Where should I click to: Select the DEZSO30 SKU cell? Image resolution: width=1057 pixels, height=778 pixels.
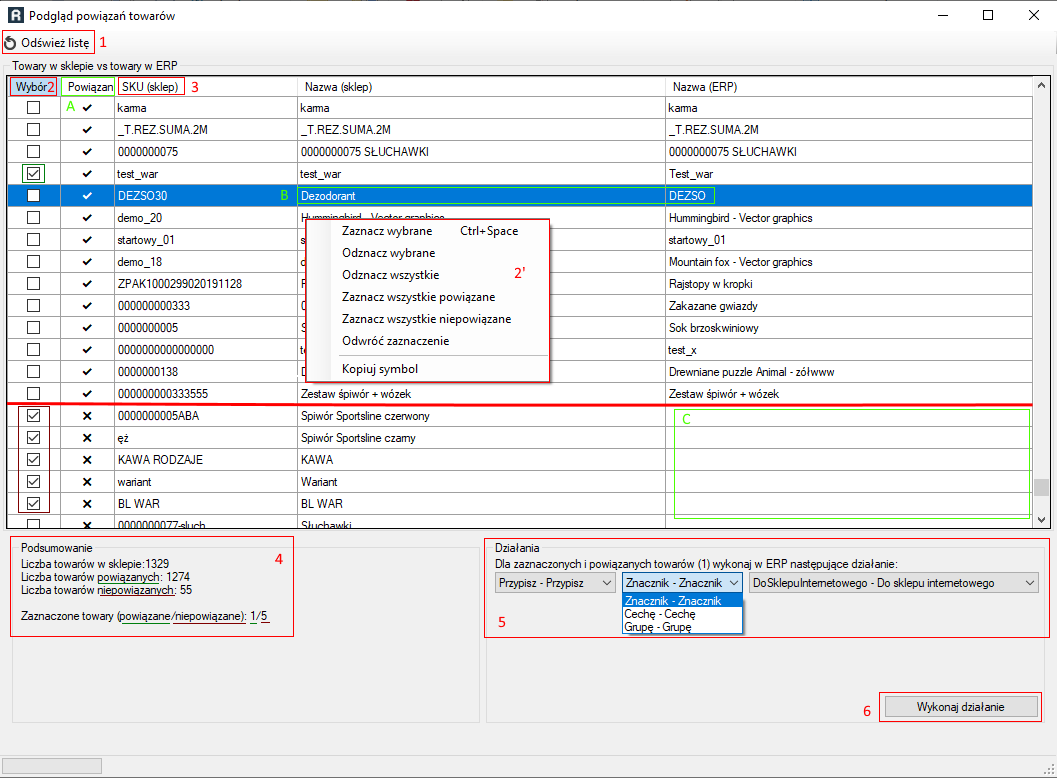click(x=206, y=196)
